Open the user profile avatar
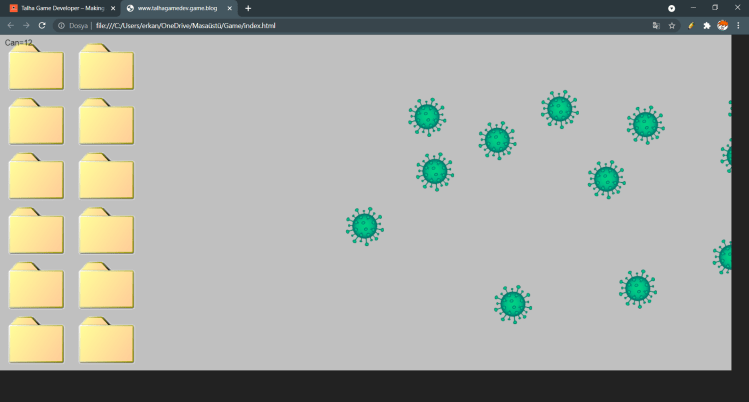This screenshot has width=749, height=402. (x=722, y=25)
